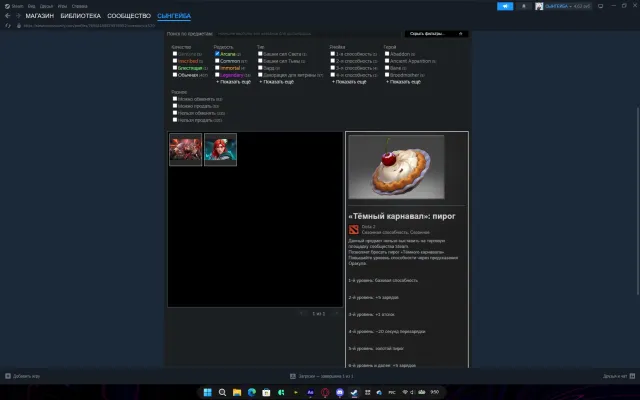Open downloads status Загрузки link
Viewport: 640px width, 400px height.
coord(326,376)
